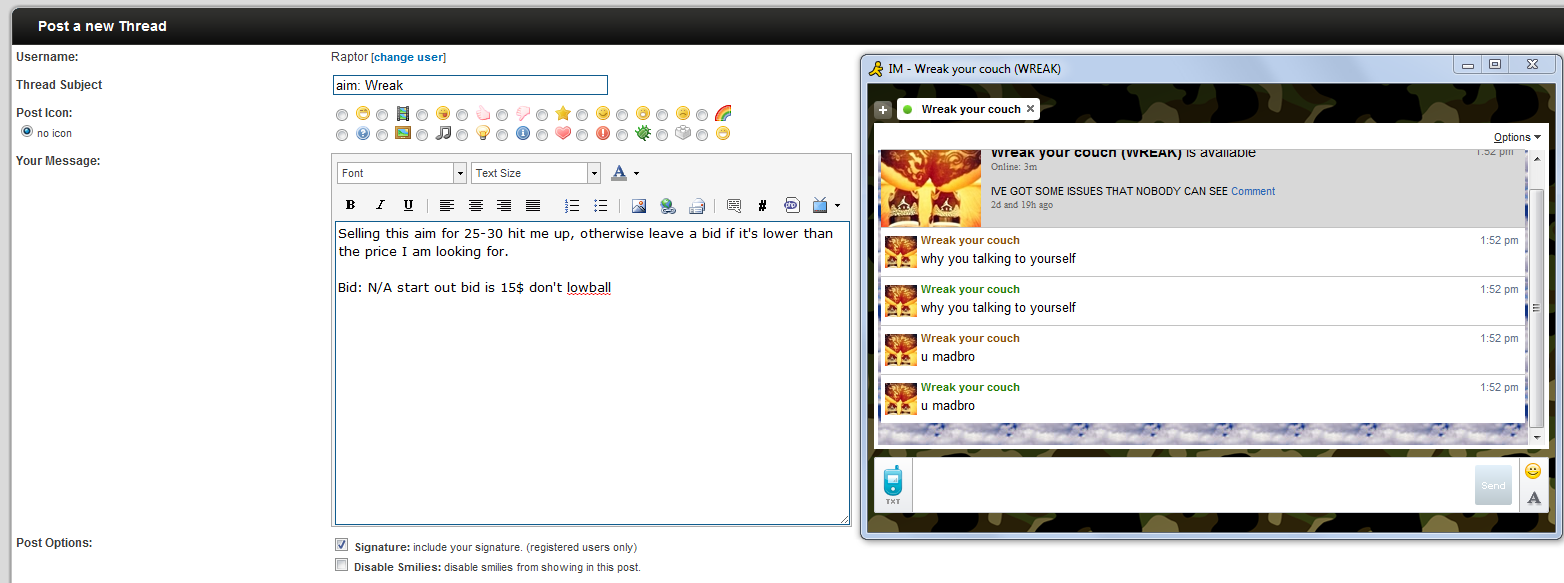This screenshot has height=583, width=1564.
Task: Click the insert email address icon
Action: click(696, 206)
